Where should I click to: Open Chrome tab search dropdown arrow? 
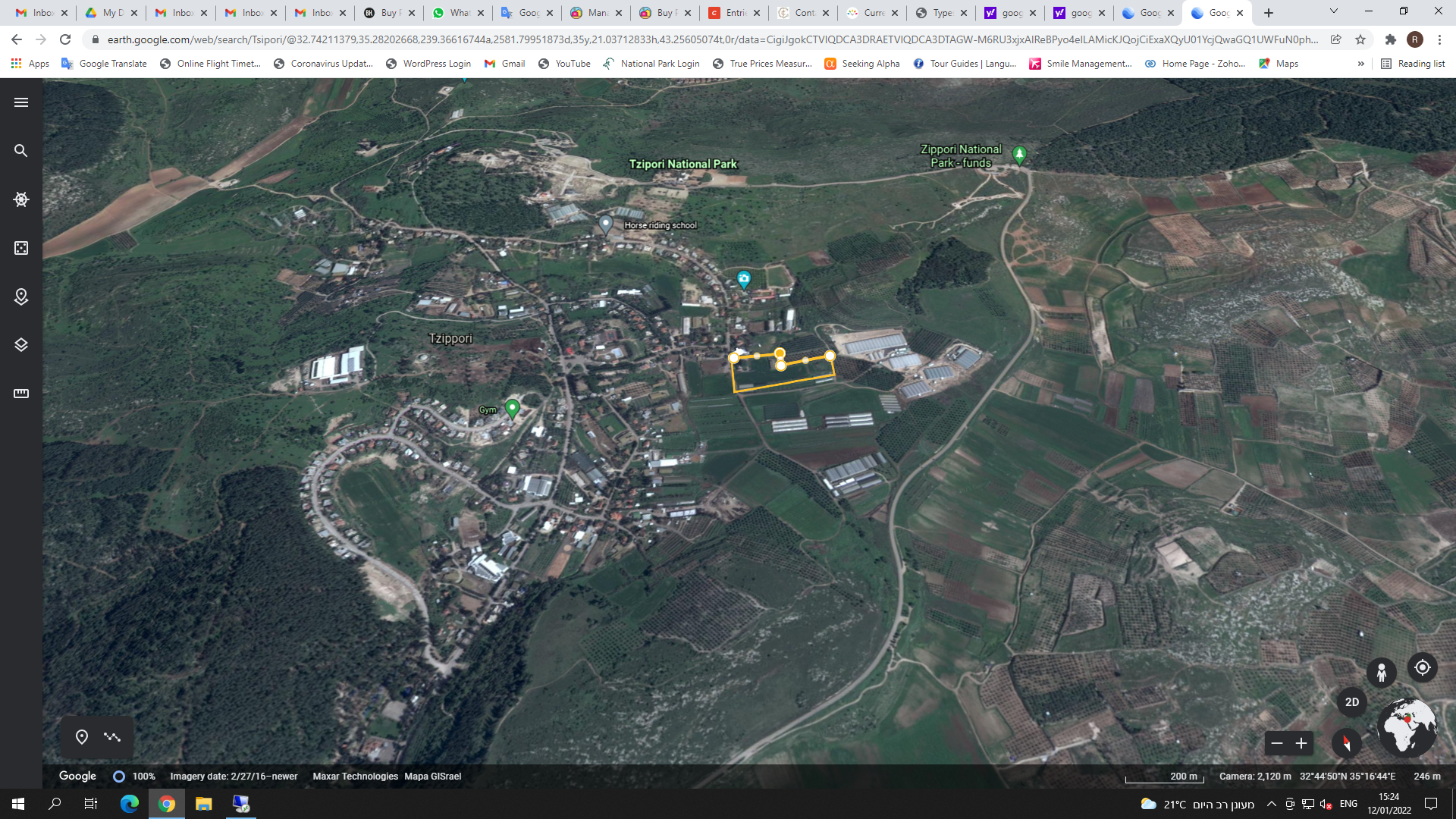(x=1333, y=11)
